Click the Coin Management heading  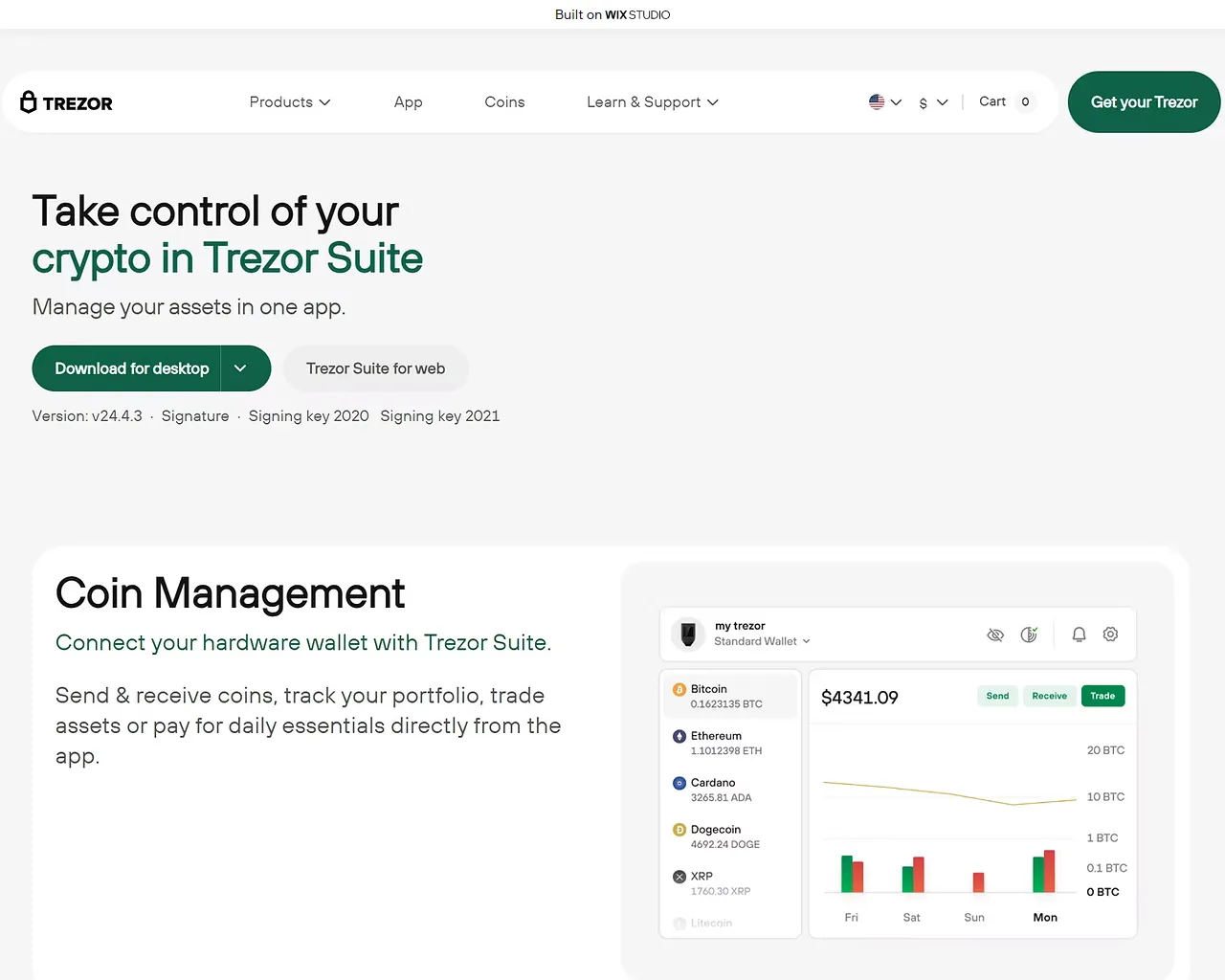tap(230, 593)
